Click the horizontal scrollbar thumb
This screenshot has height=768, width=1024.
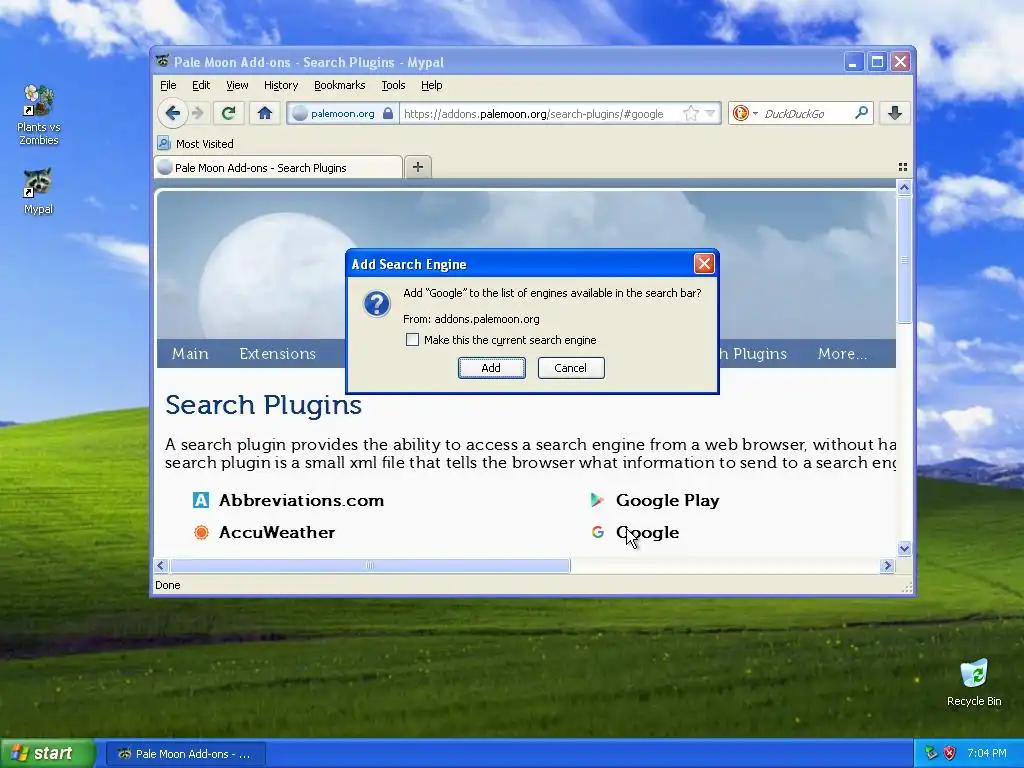click(x=370, y=566)
